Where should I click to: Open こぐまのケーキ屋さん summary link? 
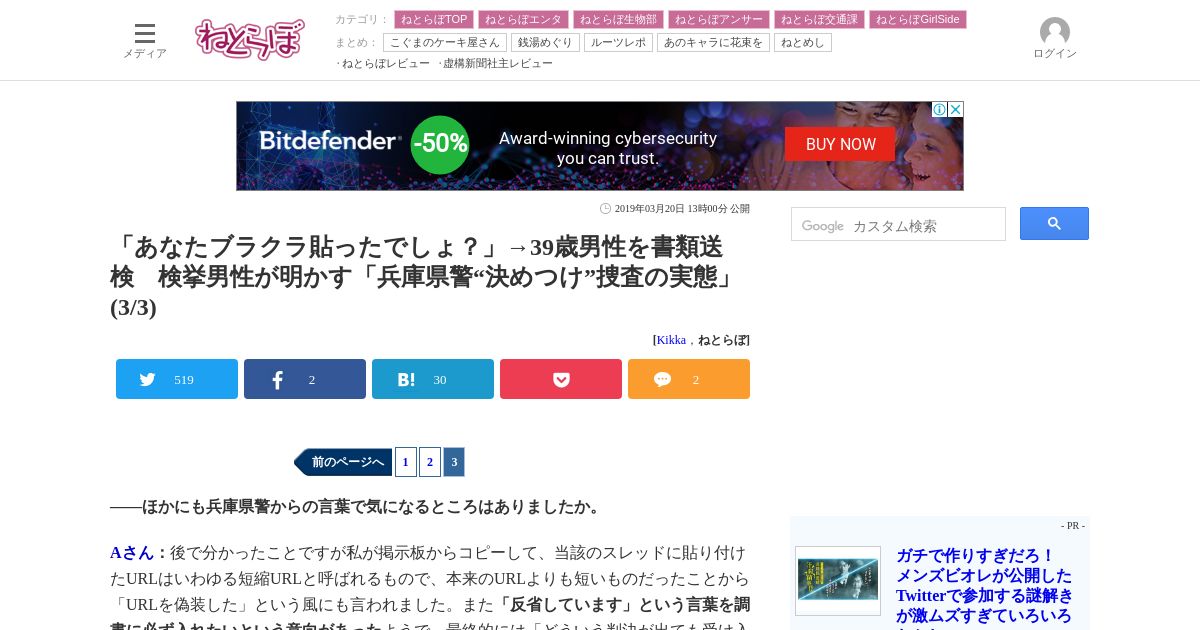[445, 42]
